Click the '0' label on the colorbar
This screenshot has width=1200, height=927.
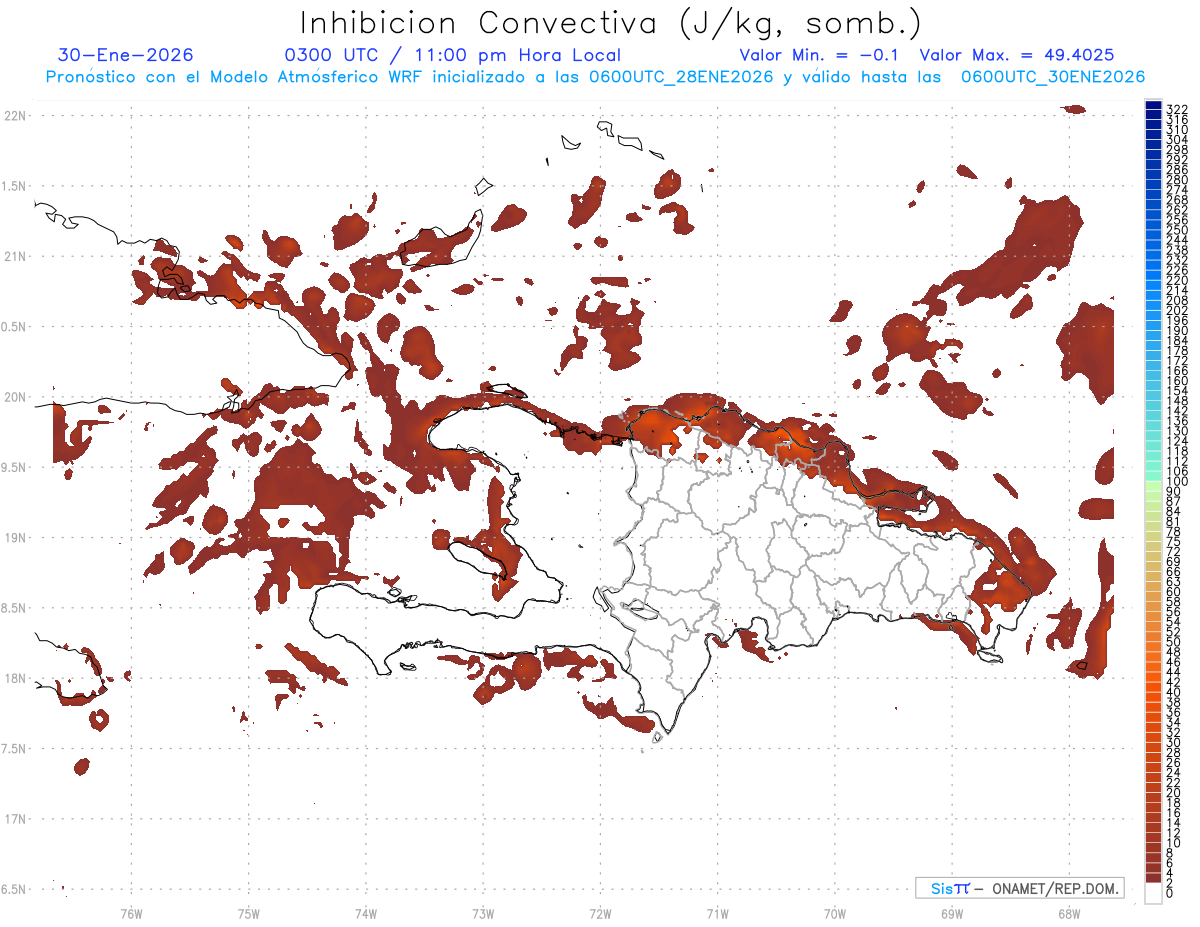(x=1170, y=892)
